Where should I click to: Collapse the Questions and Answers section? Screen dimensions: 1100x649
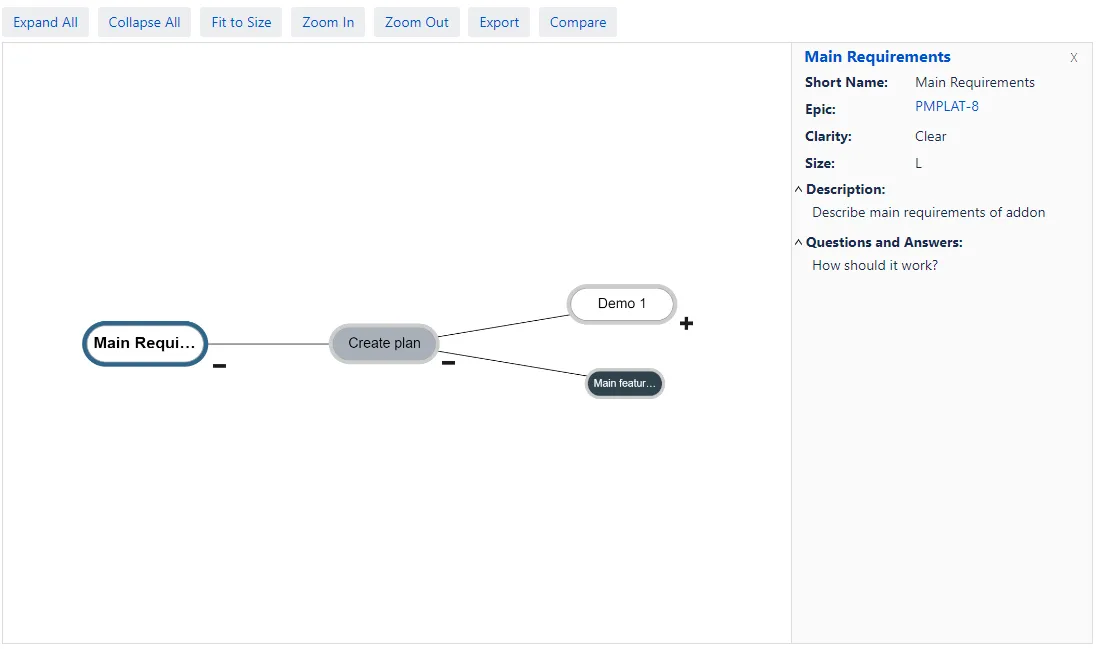coord(798,243)
